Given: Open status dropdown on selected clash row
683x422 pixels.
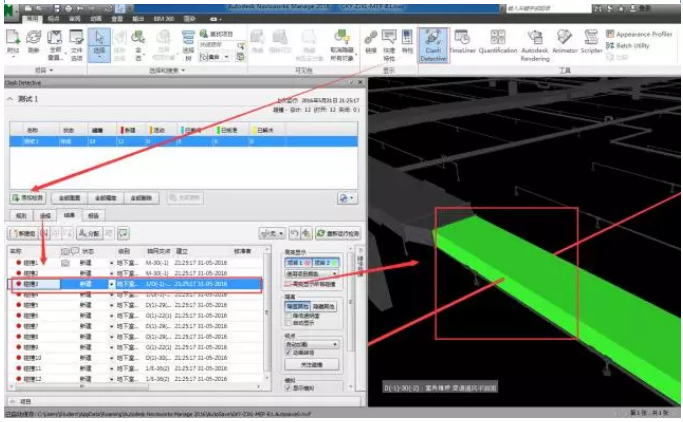Looking at the screenshot, I should tap(112, 284).
